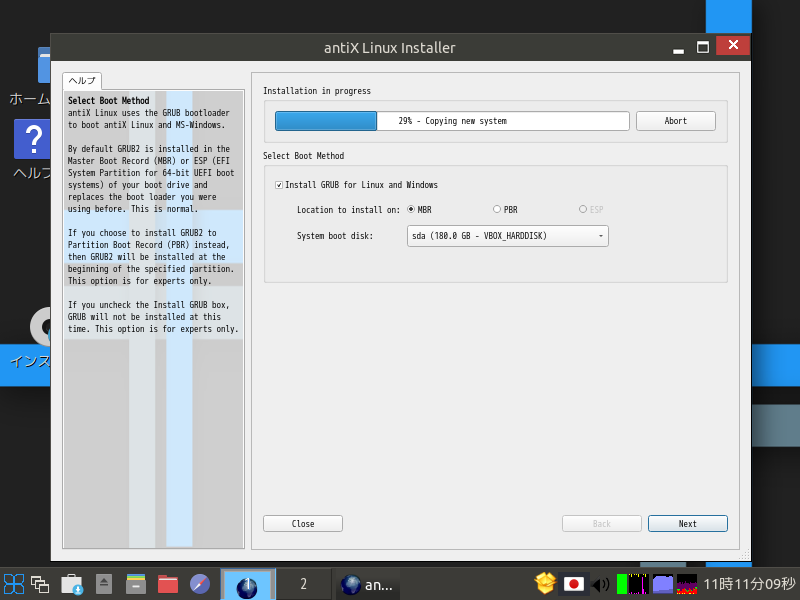Click the 'Location to install on:' label

pyautogui.click(x=348, y=210)
